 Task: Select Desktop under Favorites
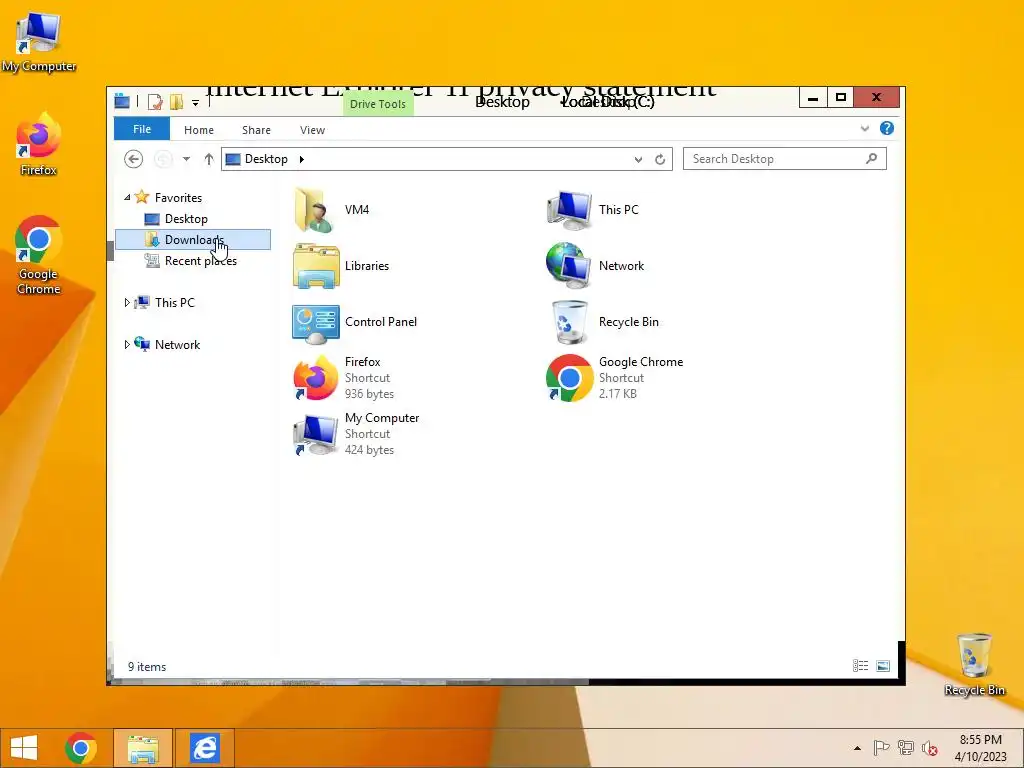click(x=186, y=219)
